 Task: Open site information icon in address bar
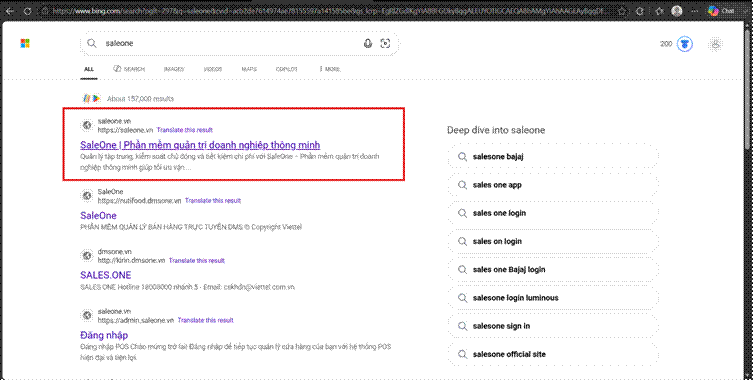click(x=45, y=11)
